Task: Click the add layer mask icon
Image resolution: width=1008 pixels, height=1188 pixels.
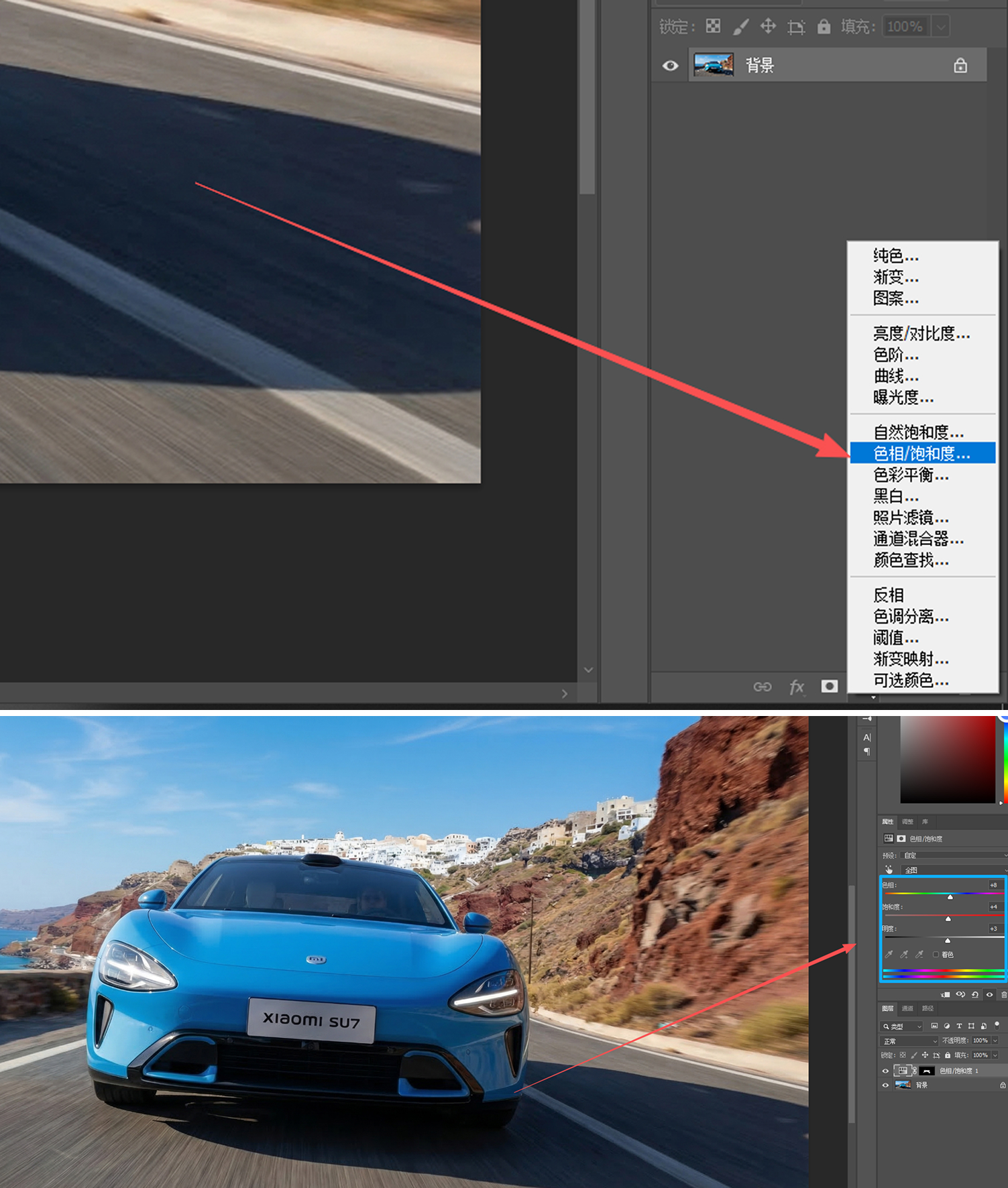Action: click(x=830, y=687)
